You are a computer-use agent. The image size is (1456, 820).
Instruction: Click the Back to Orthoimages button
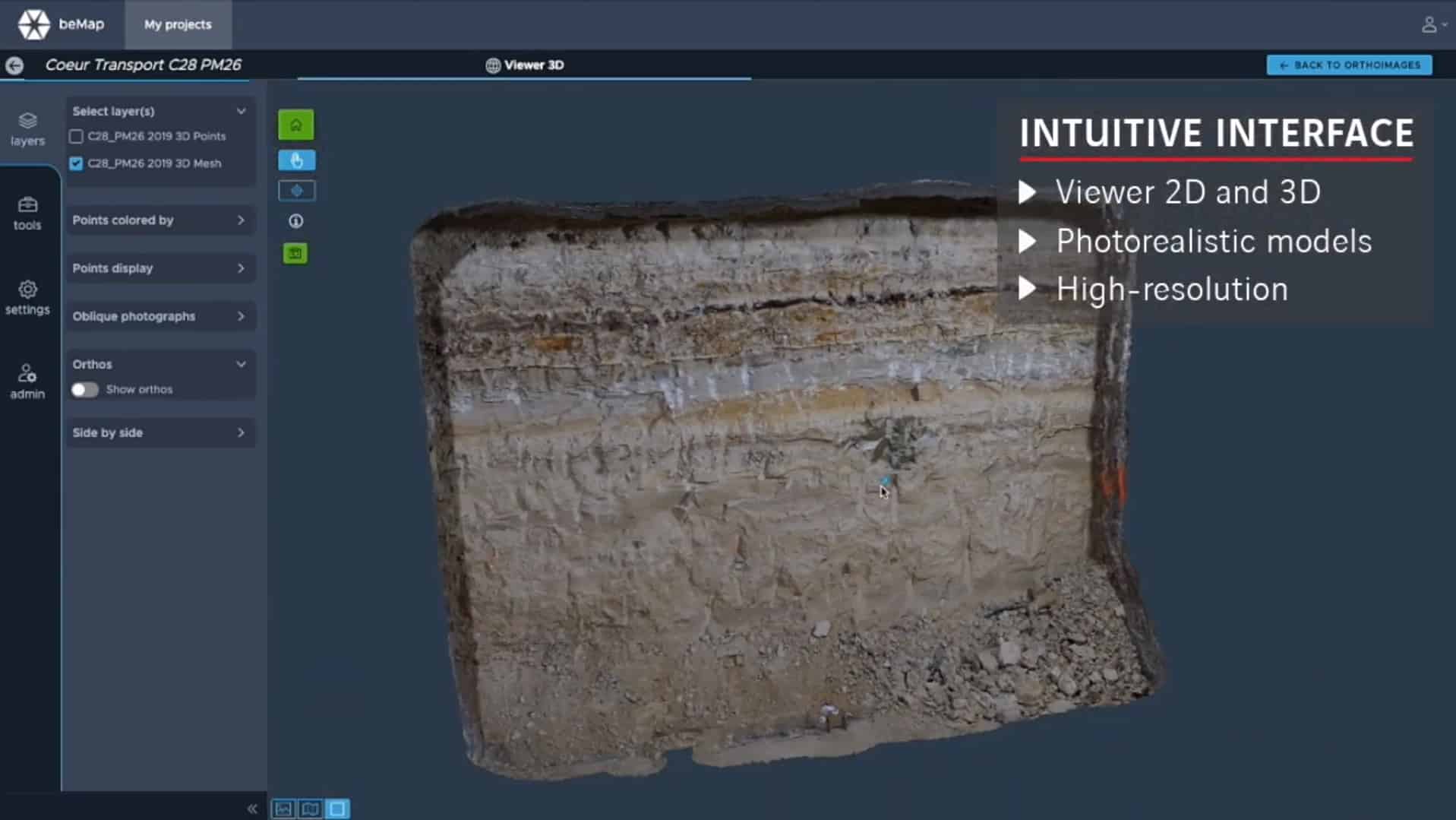[x=1349, y=65]
